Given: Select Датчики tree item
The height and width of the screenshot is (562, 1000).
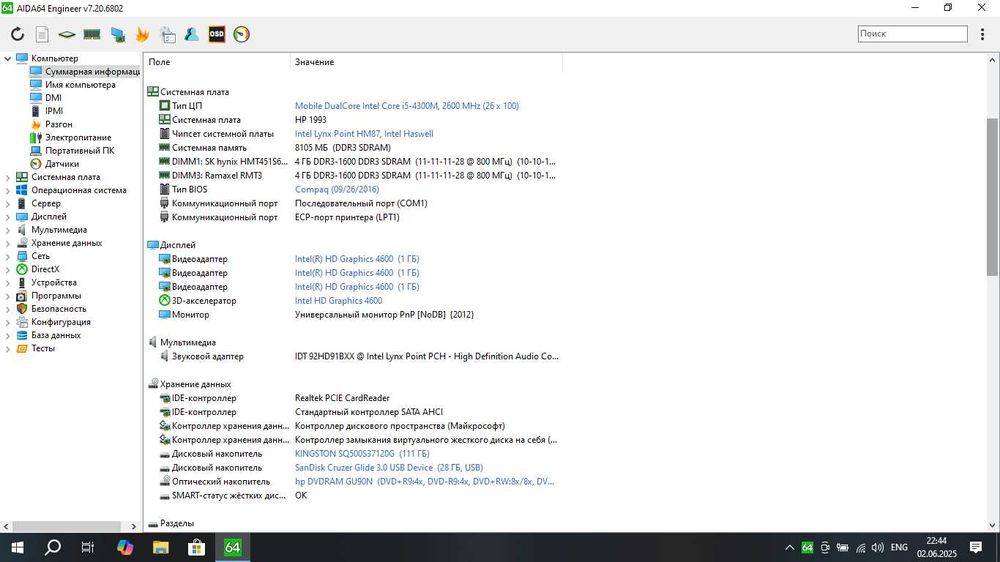Looking at the screenshot, I should point(61,164).
